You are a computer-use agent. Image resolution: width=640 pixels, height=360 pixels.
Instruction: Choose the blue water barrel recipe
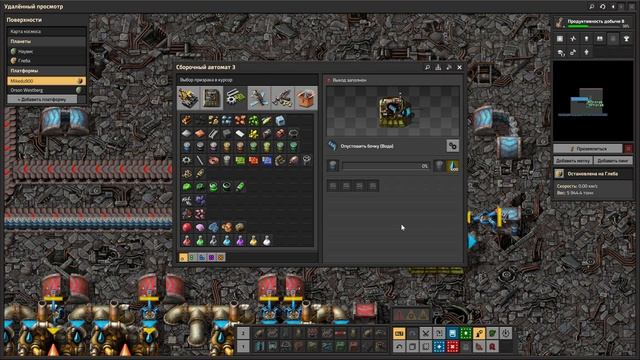pos(187,147)
